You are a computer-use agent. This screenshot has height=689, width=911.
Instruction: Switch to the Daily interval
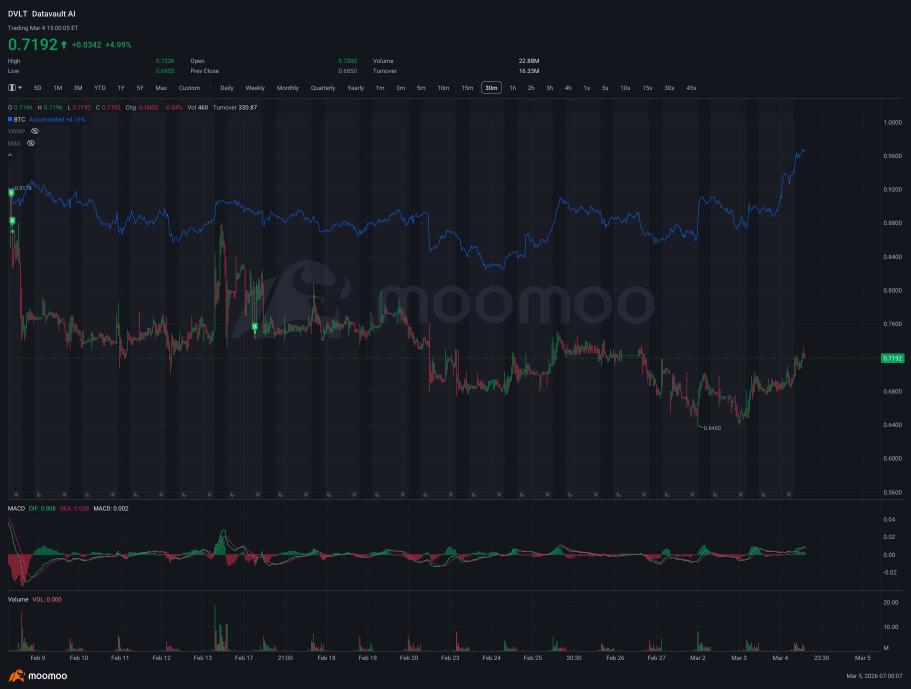click(x=227, y=88)
